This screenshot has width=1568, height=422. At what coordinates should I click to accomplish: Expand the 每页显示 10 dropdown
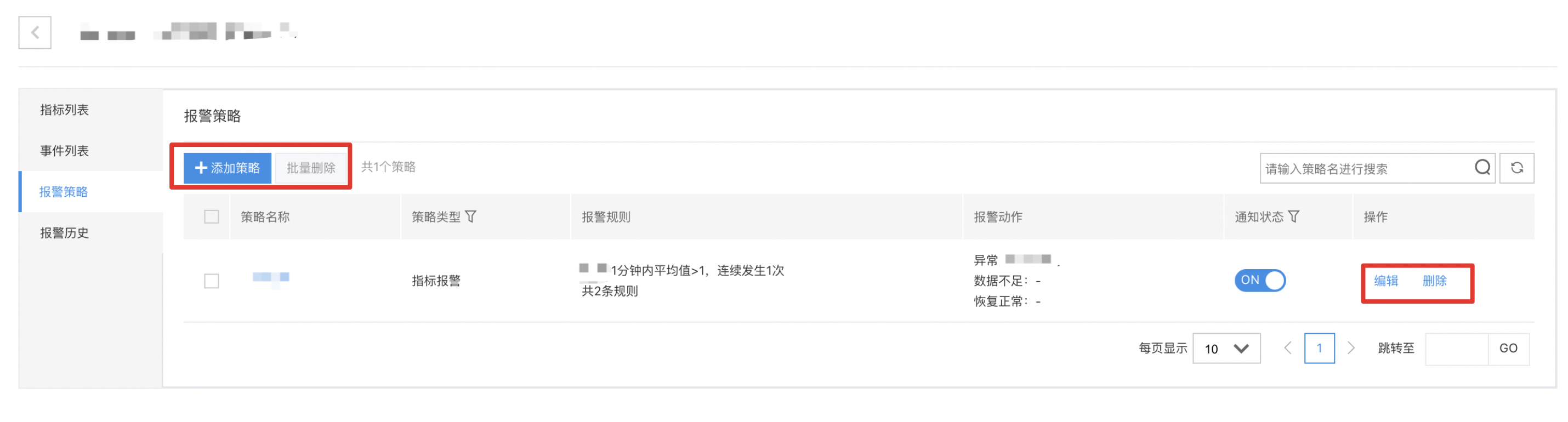(1226, 349)
